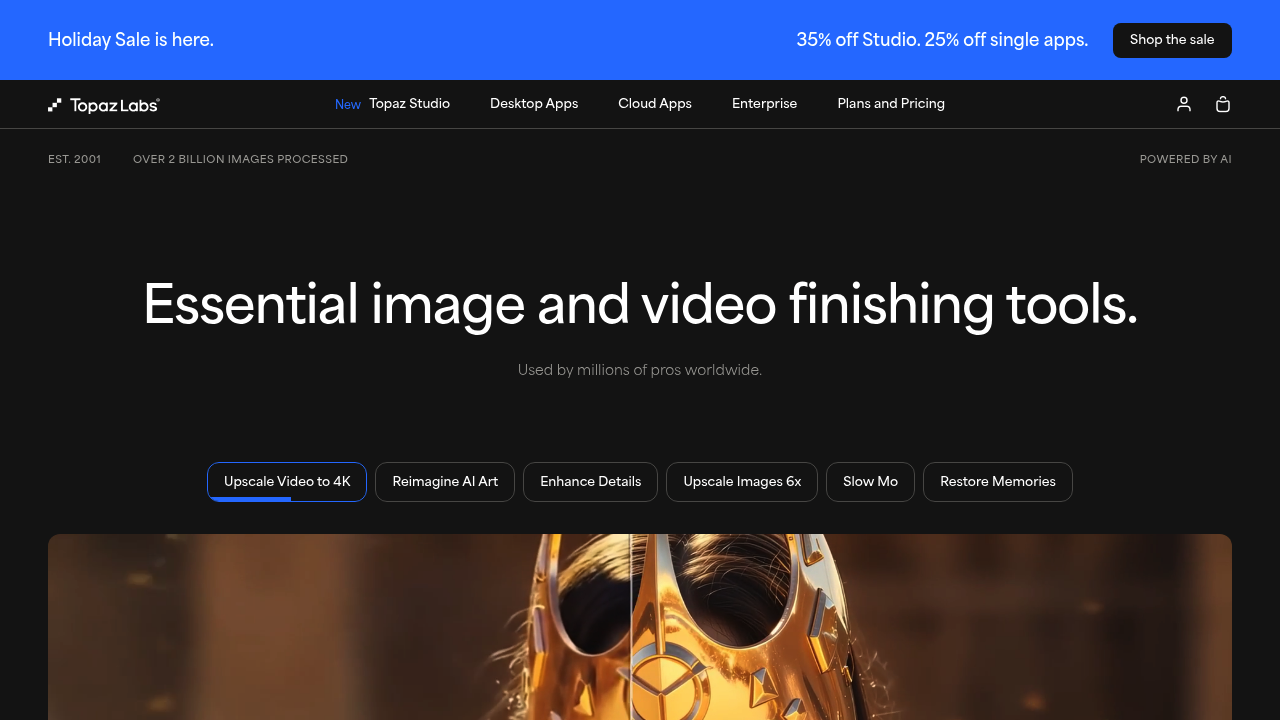The width and height of the screenshot is (1280, 720).
Task: Expand the Desktop Apps menu
Action: (x=534, y=104)
